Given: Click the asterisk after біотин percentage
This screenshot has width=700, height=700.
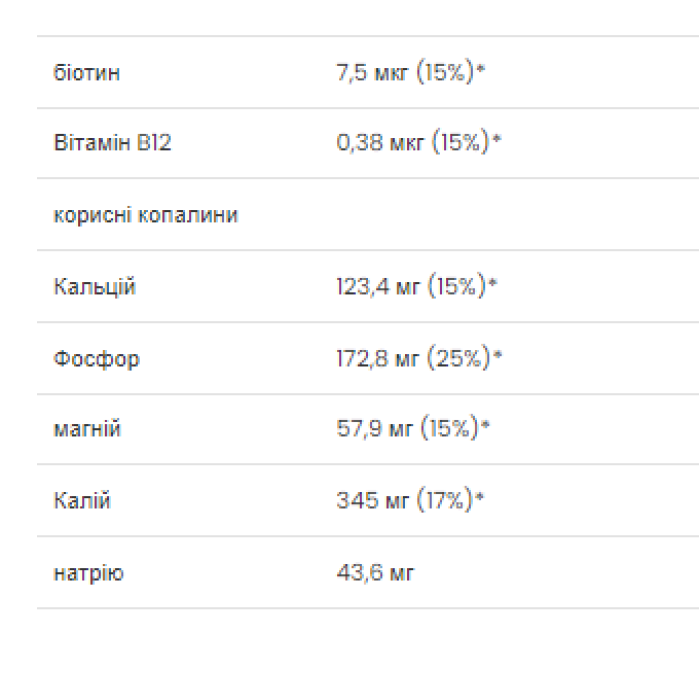Looking at the screenshot, I should click(x=481, y=72).
